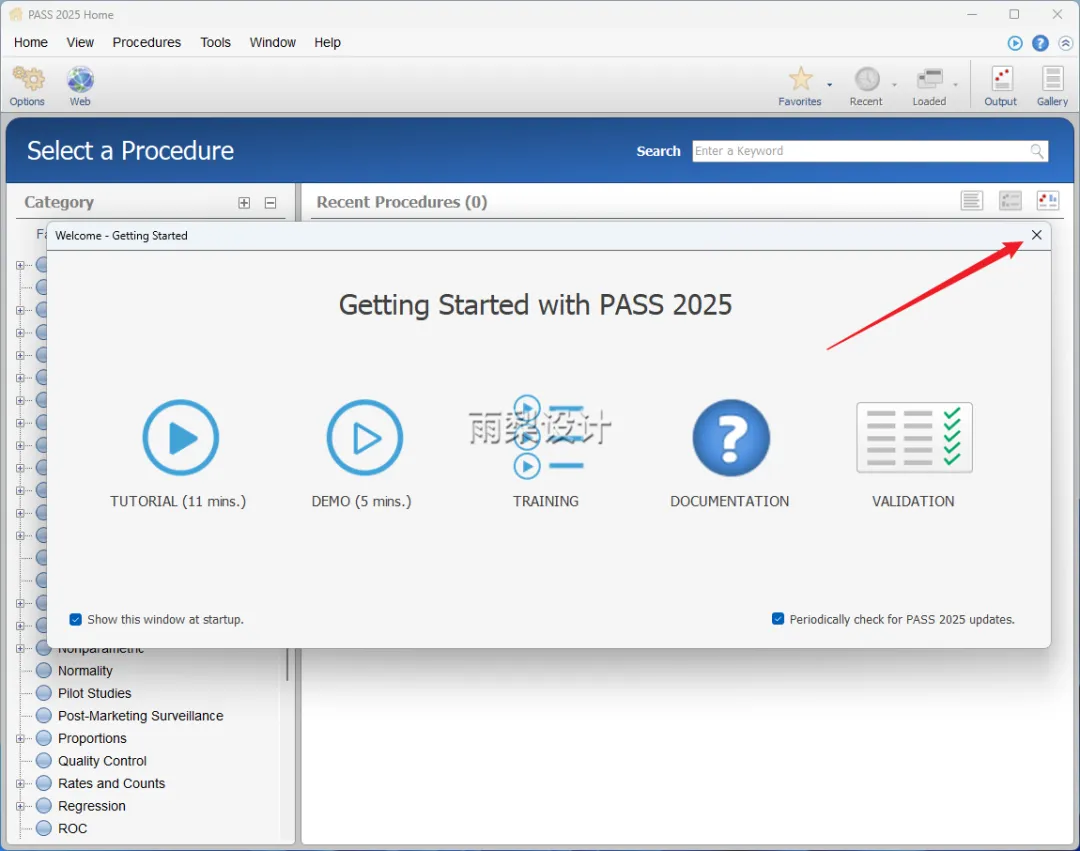Switch recent procedures to details view icon
Image resolution: width=1080 pixels, height=851 pixels.
point(1010,201)
